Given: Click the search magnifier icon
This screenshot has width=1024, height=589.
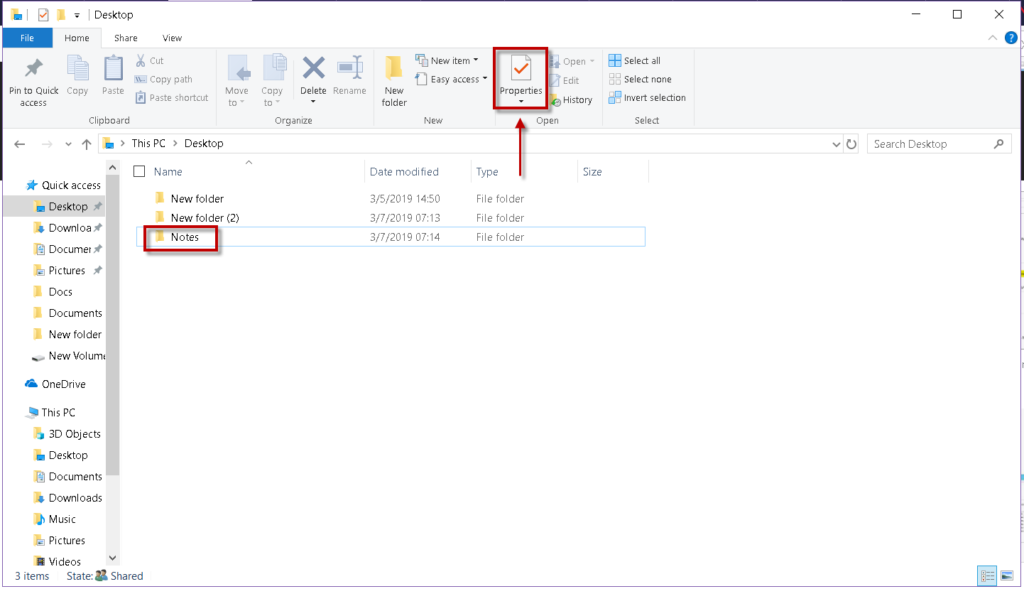Looking at the screenshot, I should (x=999, y=144).
